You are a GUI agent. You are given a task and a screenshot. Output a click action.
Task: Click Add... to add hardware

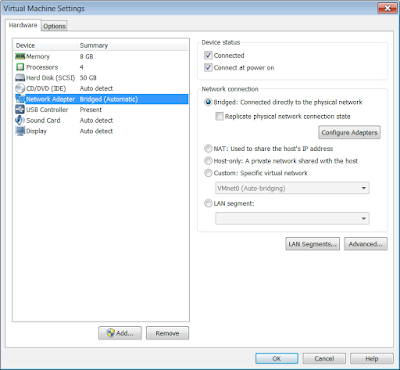tap(120, 333)
